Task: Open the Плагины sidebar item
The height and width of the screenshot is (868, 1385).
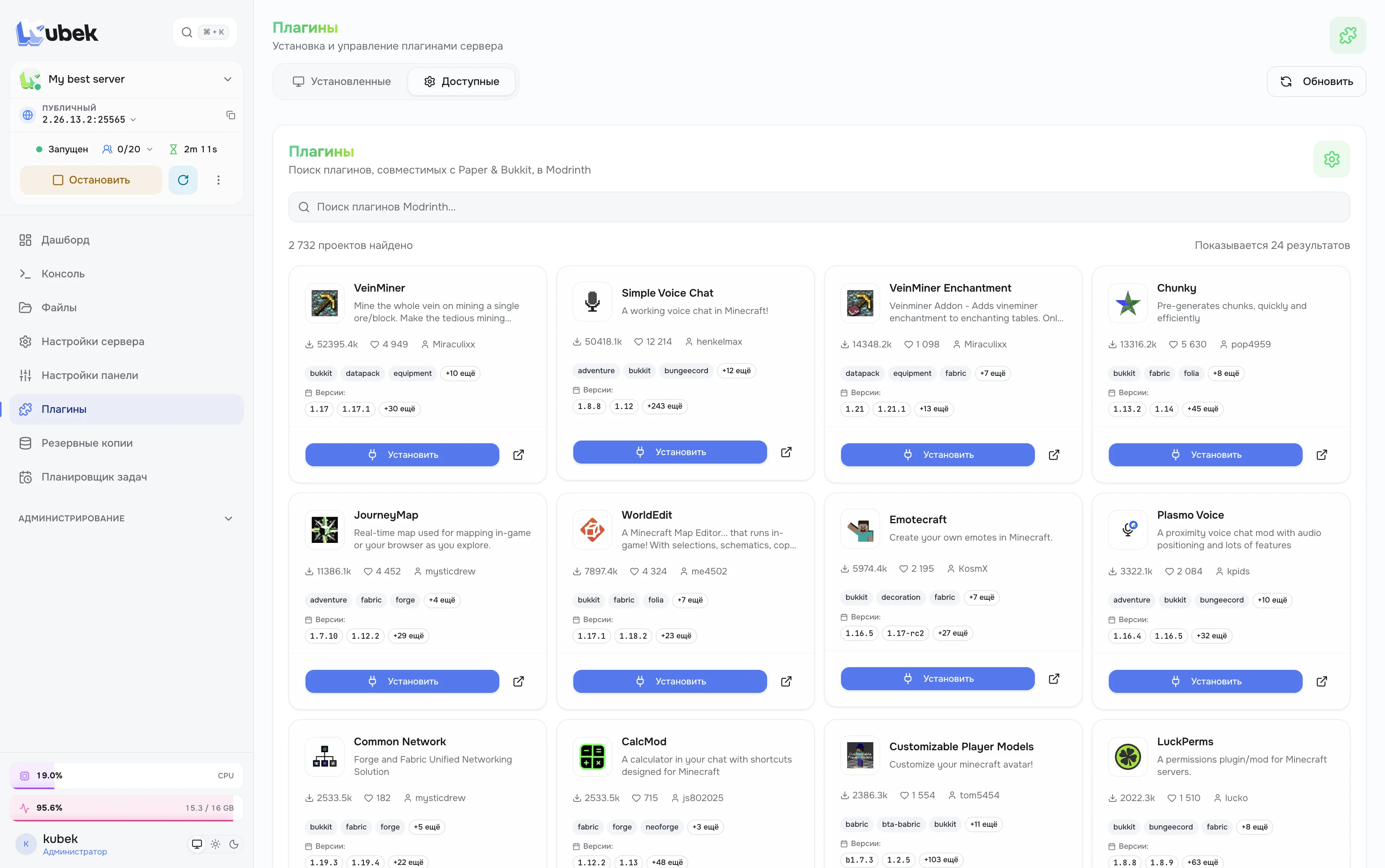Action: point(126,409)
